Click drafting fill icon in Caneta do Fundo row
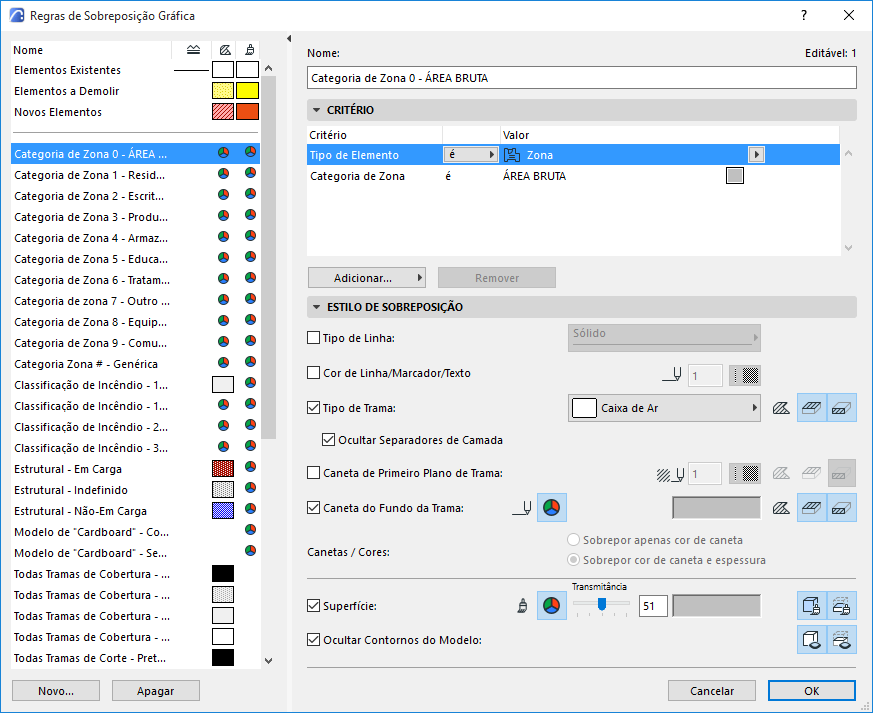The width and height of the screenshot is (873, 713). [x=781, y=508]
